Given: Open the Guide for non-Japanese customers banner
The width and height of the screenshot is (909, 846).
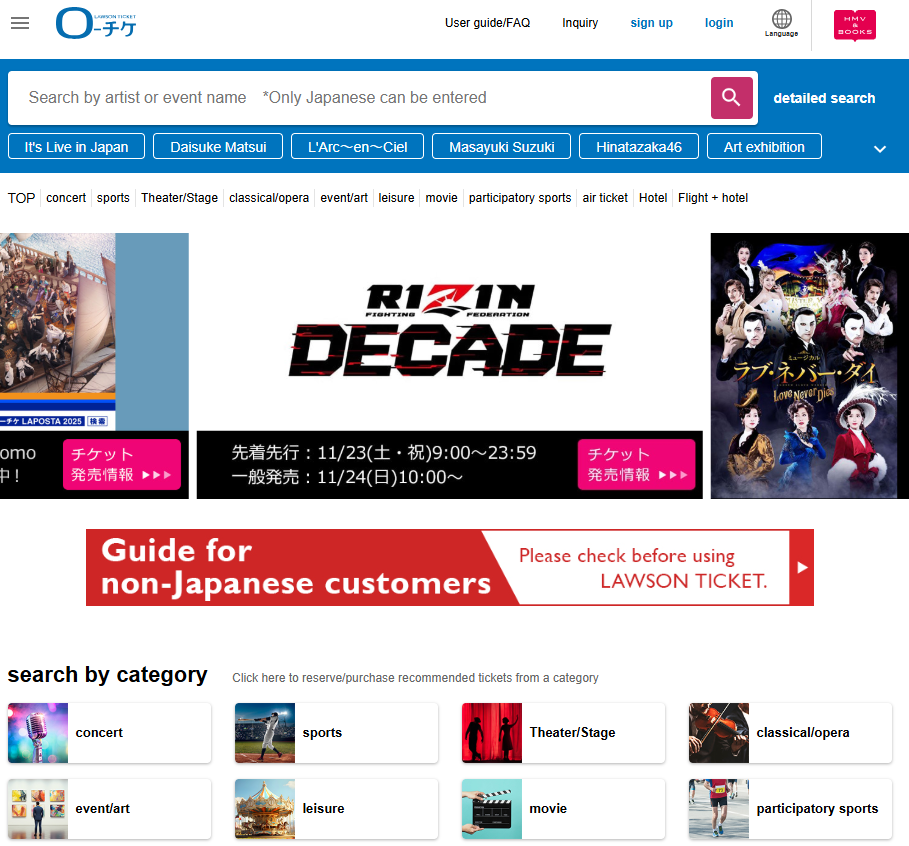Looking at the screenshot, I should 449,567.
